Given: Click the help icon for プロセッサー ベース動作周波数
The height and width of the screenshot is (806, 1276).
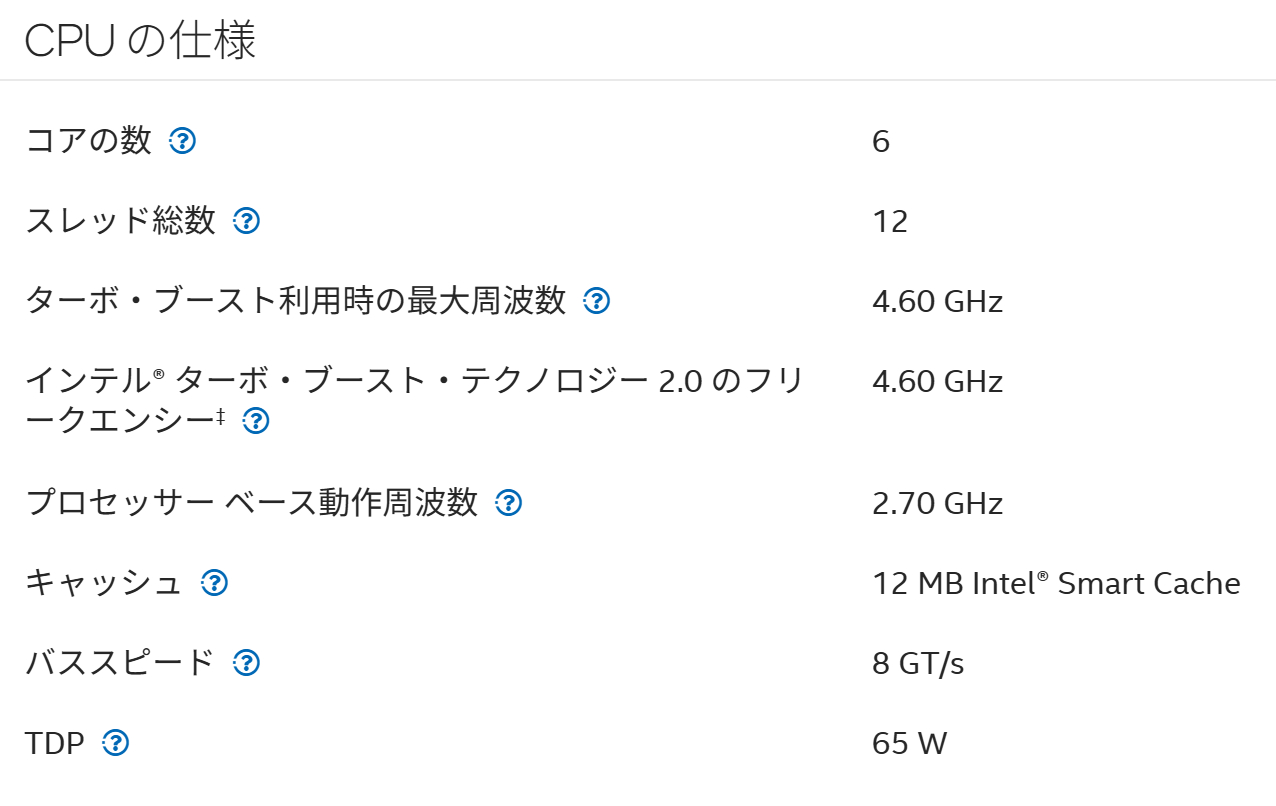Looking at the screenshot, I should [x=509, y=503].
